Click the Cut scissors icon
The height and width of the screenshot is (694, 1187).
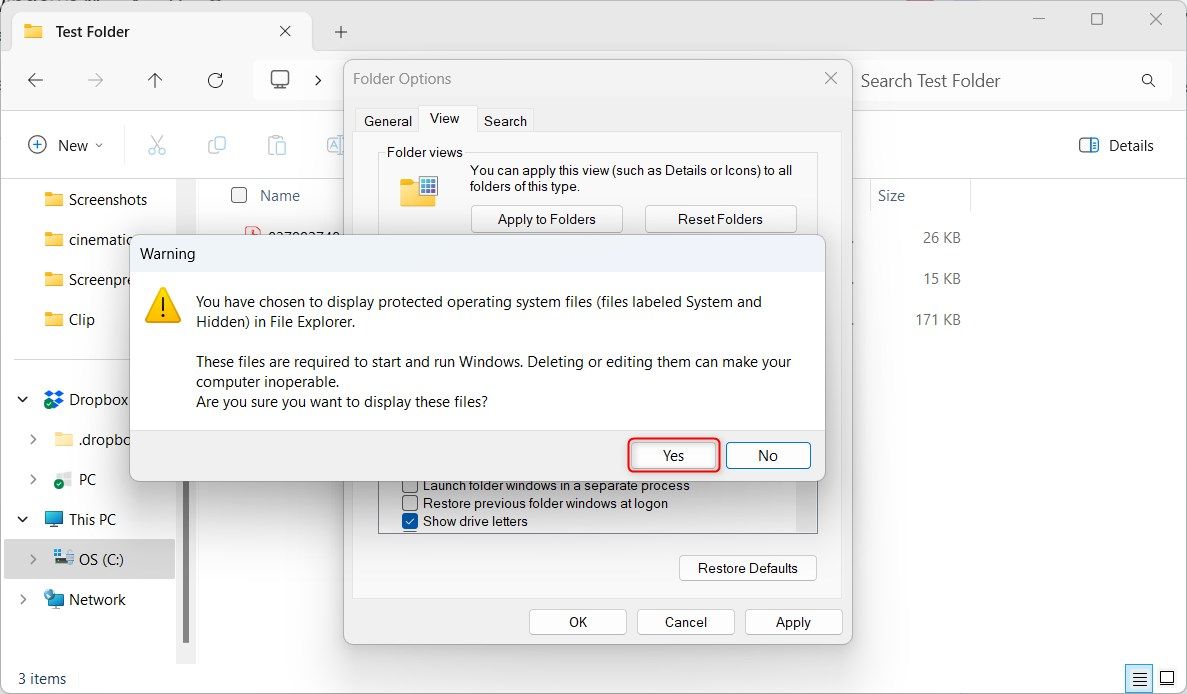[157, 145]
